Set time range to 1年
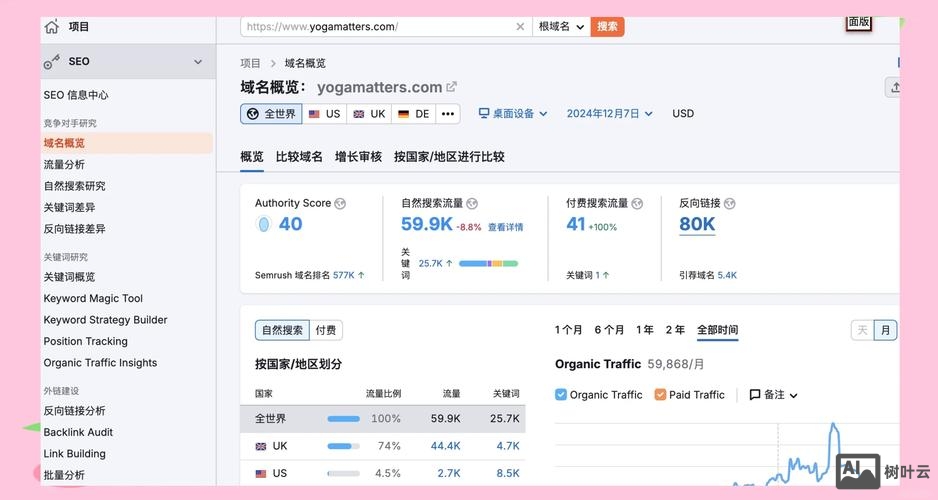This screenshot has height=500, width=938. (x=644, y=330)
